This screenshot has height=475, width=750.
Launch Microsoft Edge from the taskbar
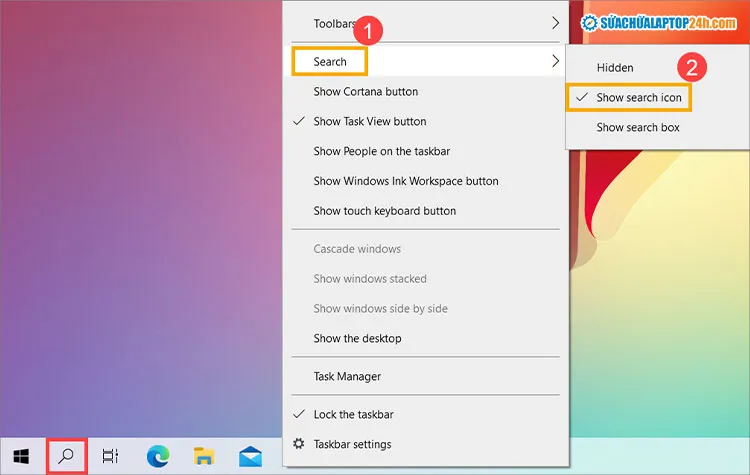click(x=158, y=456)
